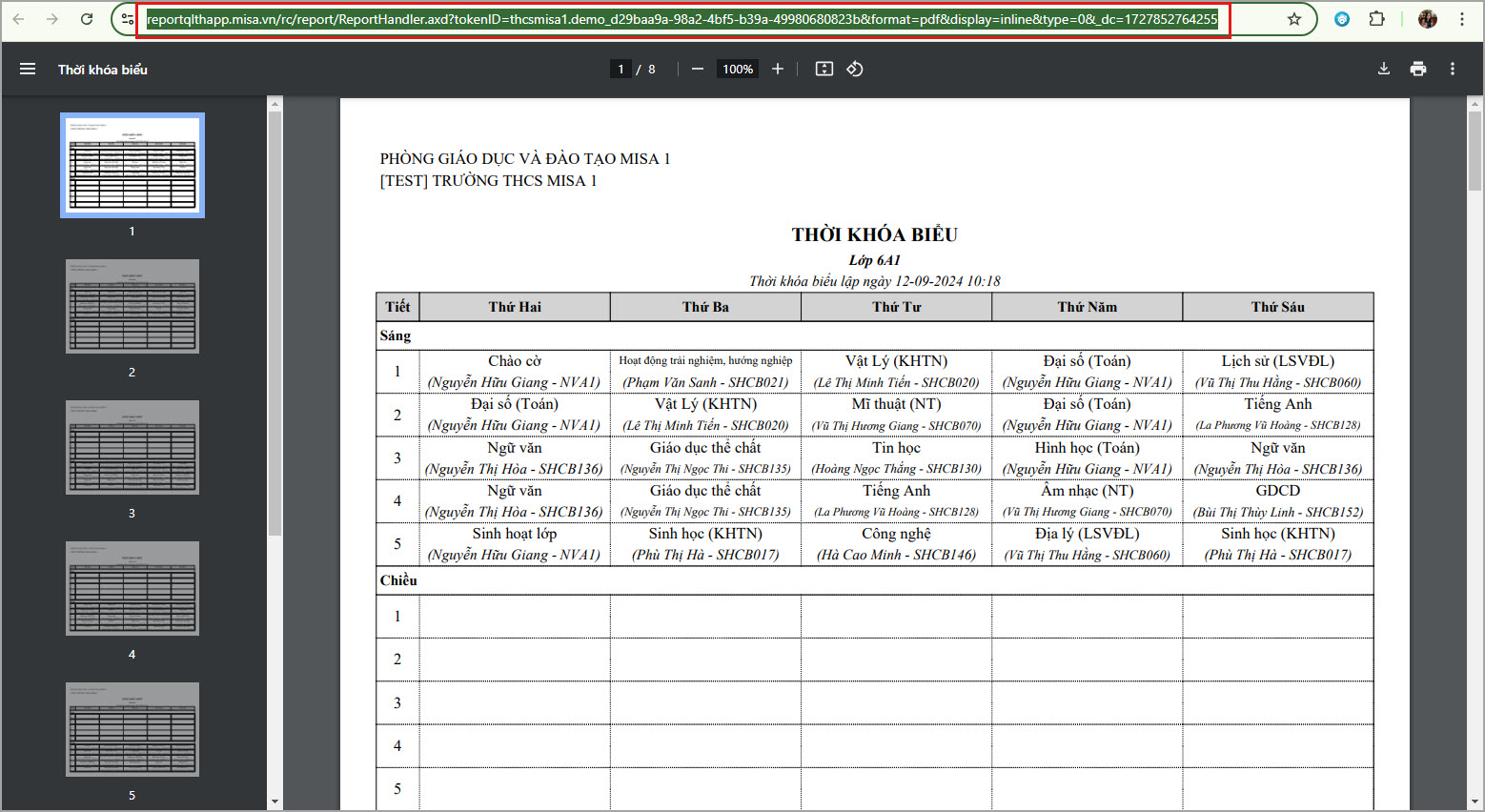This screenshot has height=812, width=1485.
Task: Select page 5 thumbnail
Action: pyautogui.click(x=132, y=729)
